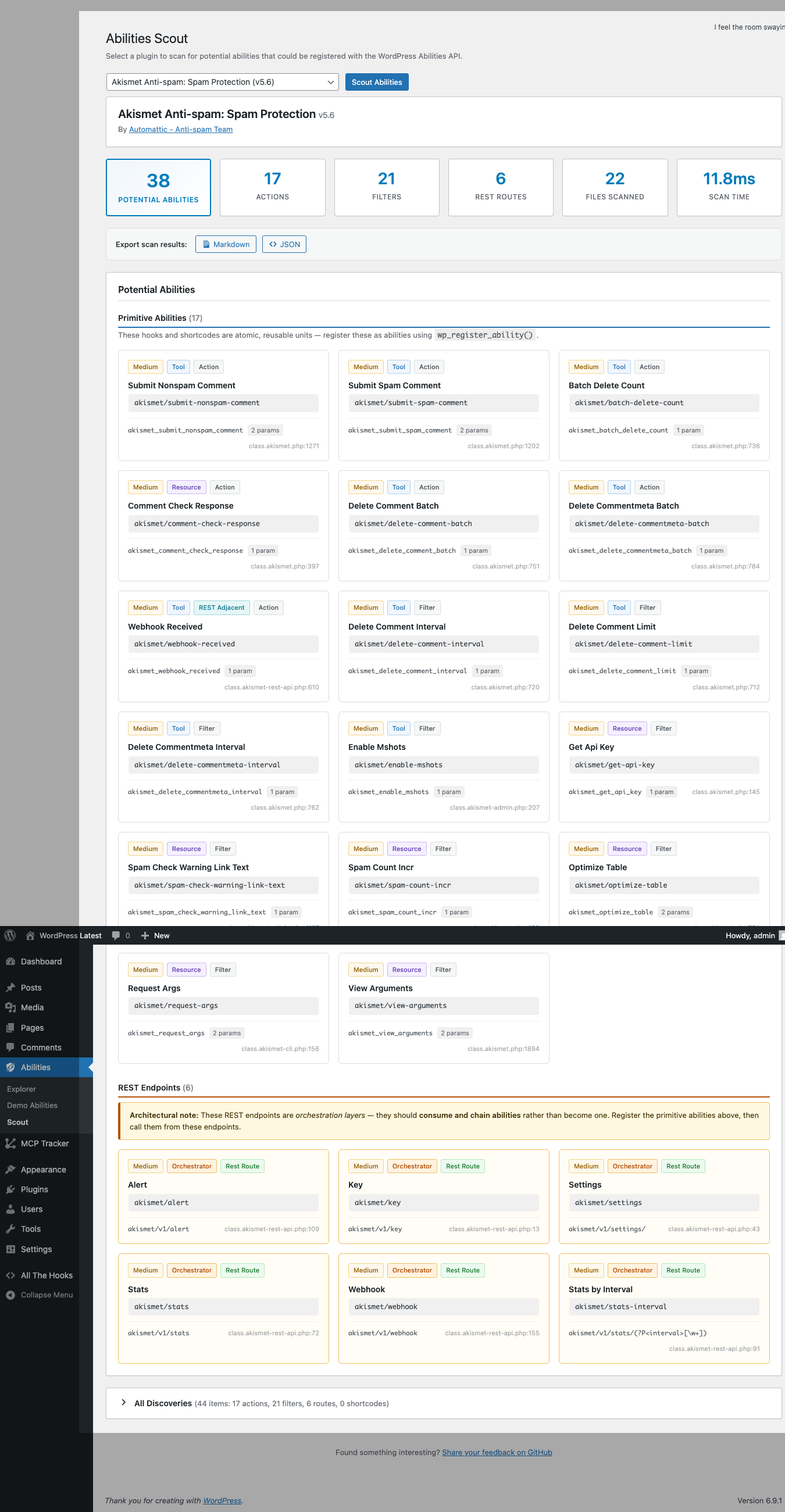Image resolution: width=785 pixels, height=1512 pixels.
Task: Click the Appearance paintbrush icon
Action: pos(10,1169)
